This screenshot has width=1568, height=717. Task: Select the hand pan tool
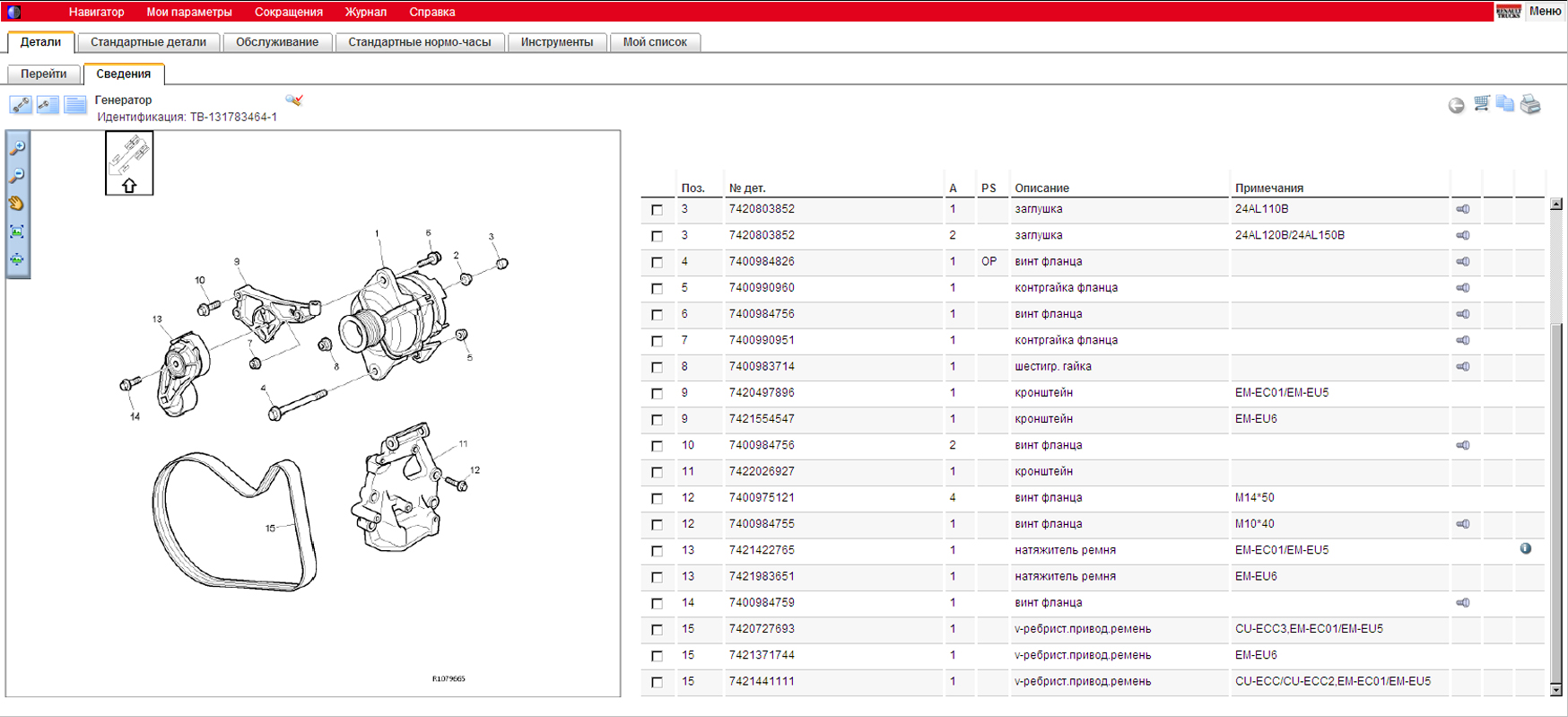[x=17, y=204]
